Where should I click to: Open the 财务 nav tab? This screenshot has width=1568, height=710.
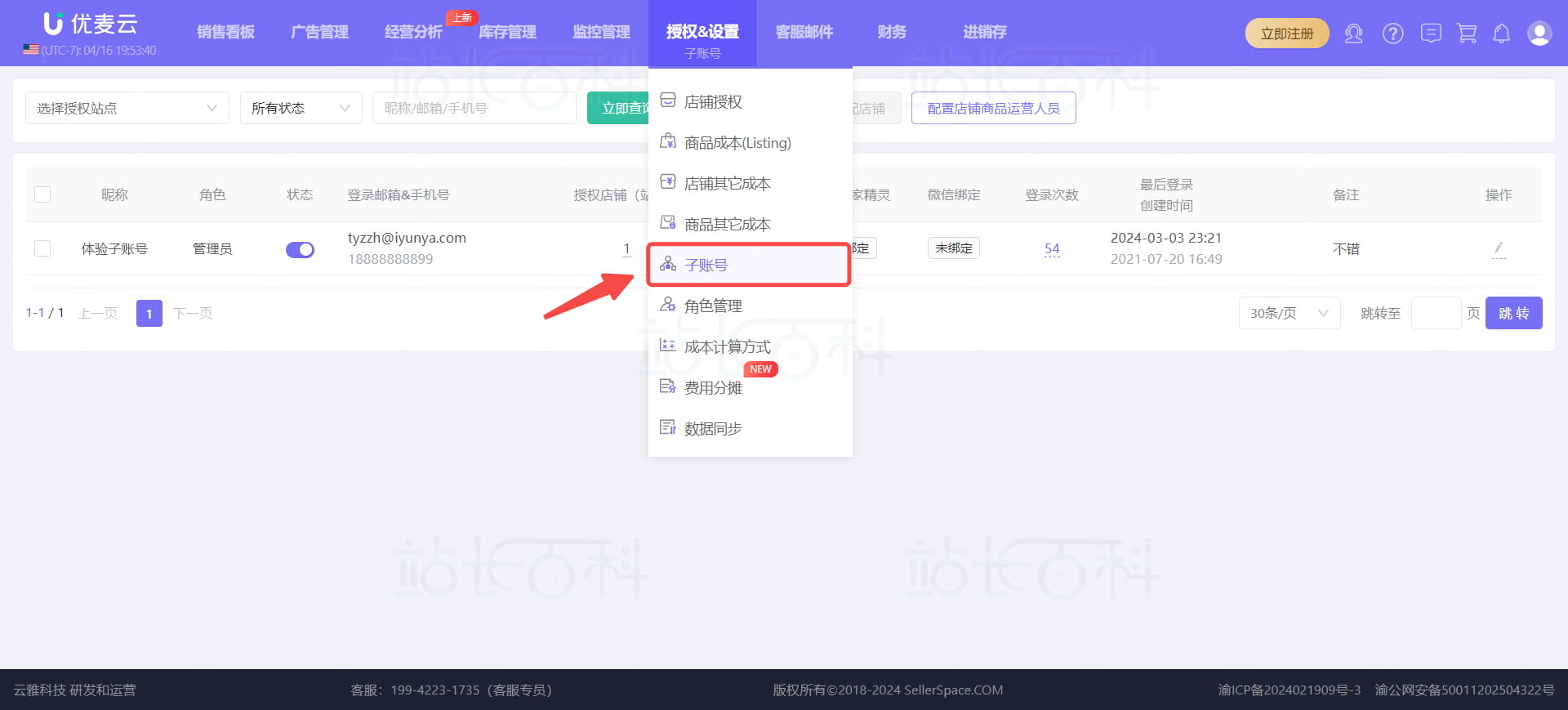tap(892, 32)
